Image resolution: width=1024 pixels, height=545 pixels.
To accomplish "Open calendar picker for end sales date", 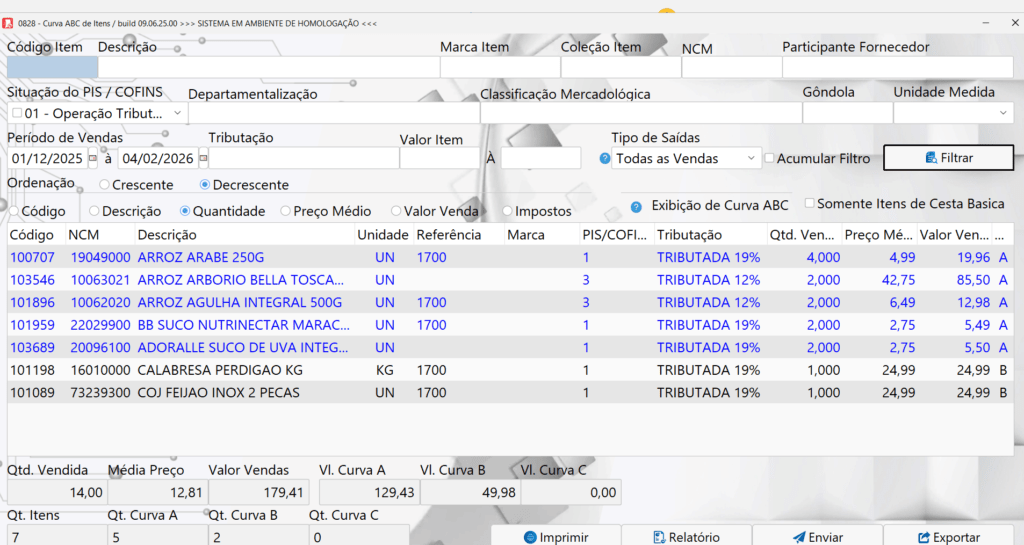I will 203,158.
